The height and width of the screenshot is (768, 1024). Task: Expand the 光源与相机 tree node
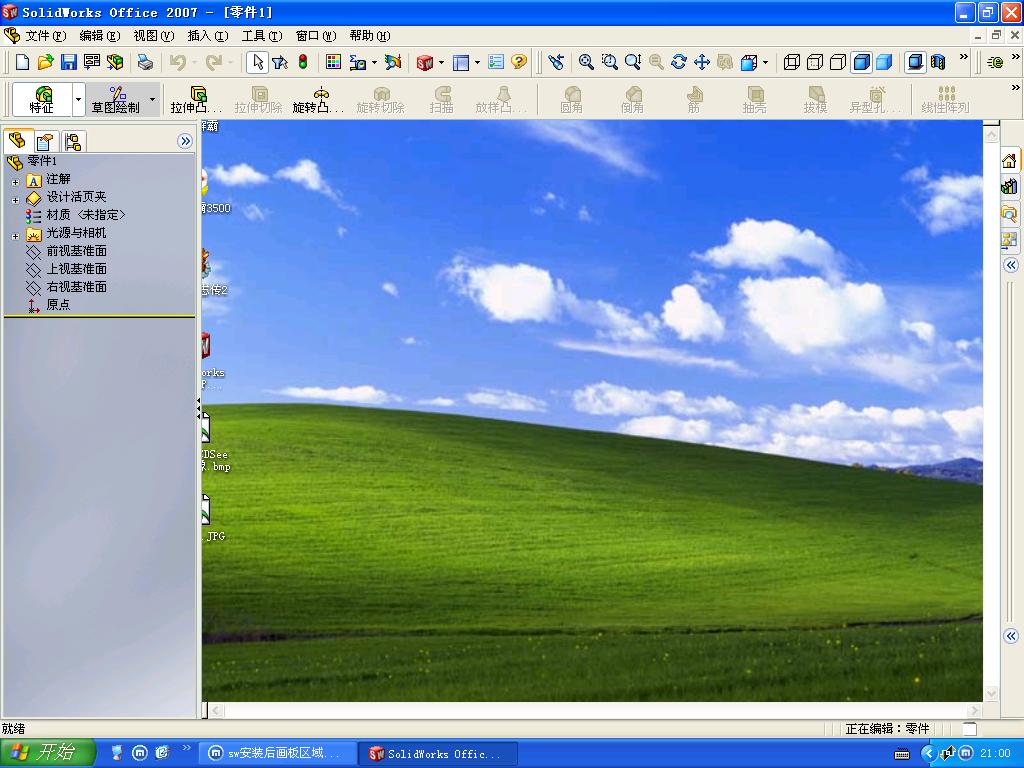coord(15,236)
